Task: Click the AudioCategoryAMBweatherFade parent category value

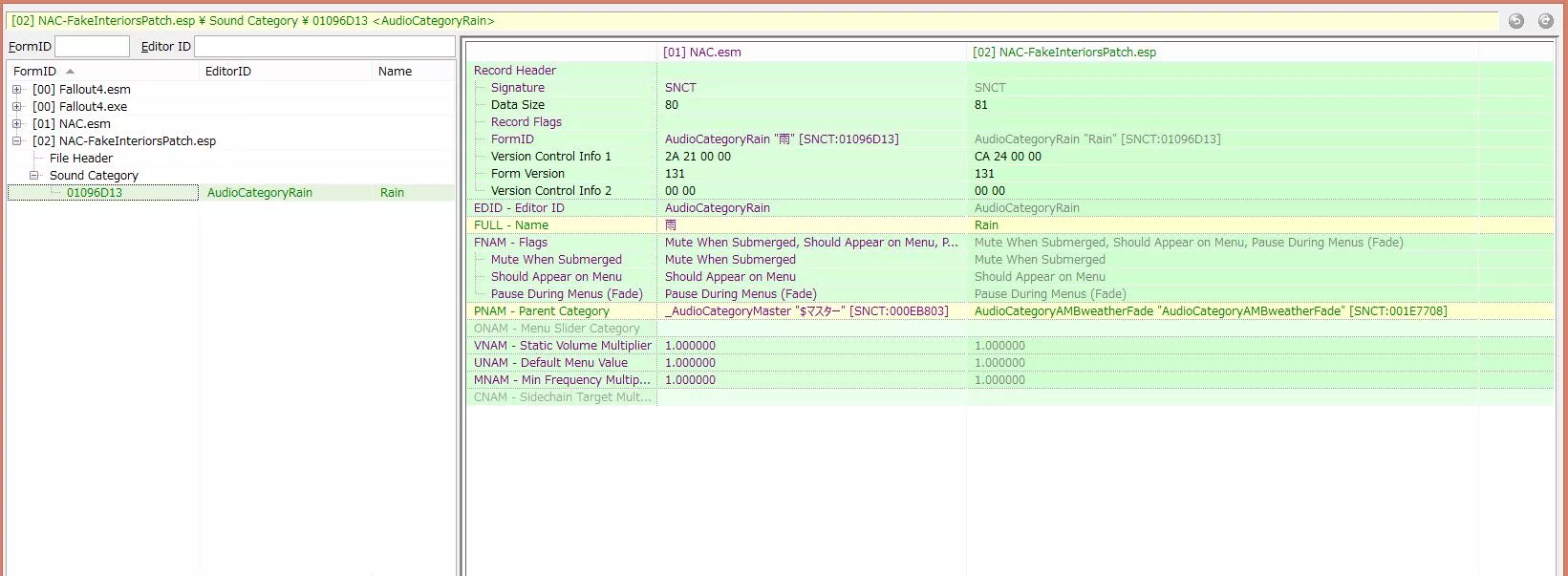Action: 1211,311
